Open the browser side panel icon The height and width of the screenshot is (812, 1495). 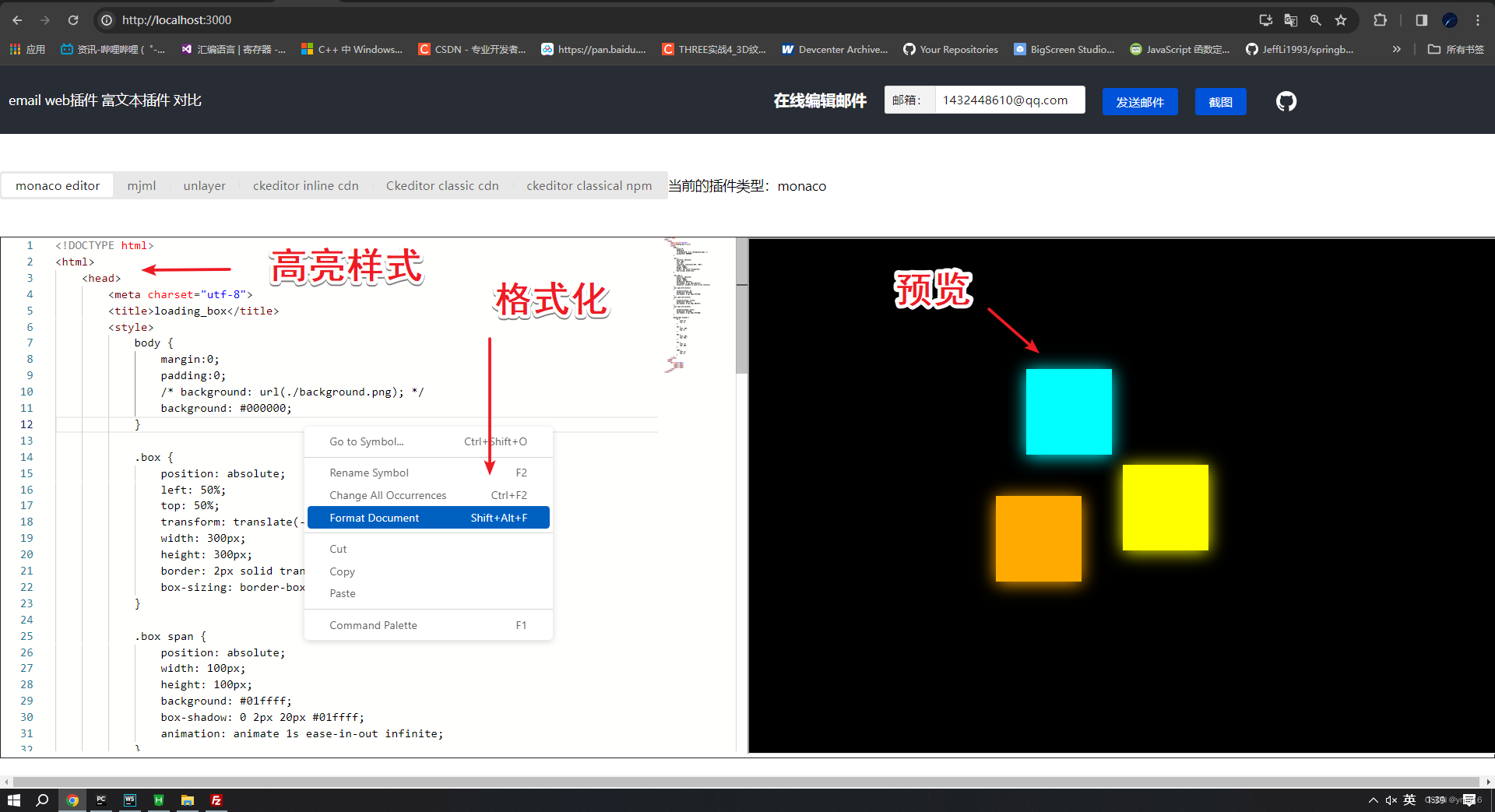(1420, 19)
